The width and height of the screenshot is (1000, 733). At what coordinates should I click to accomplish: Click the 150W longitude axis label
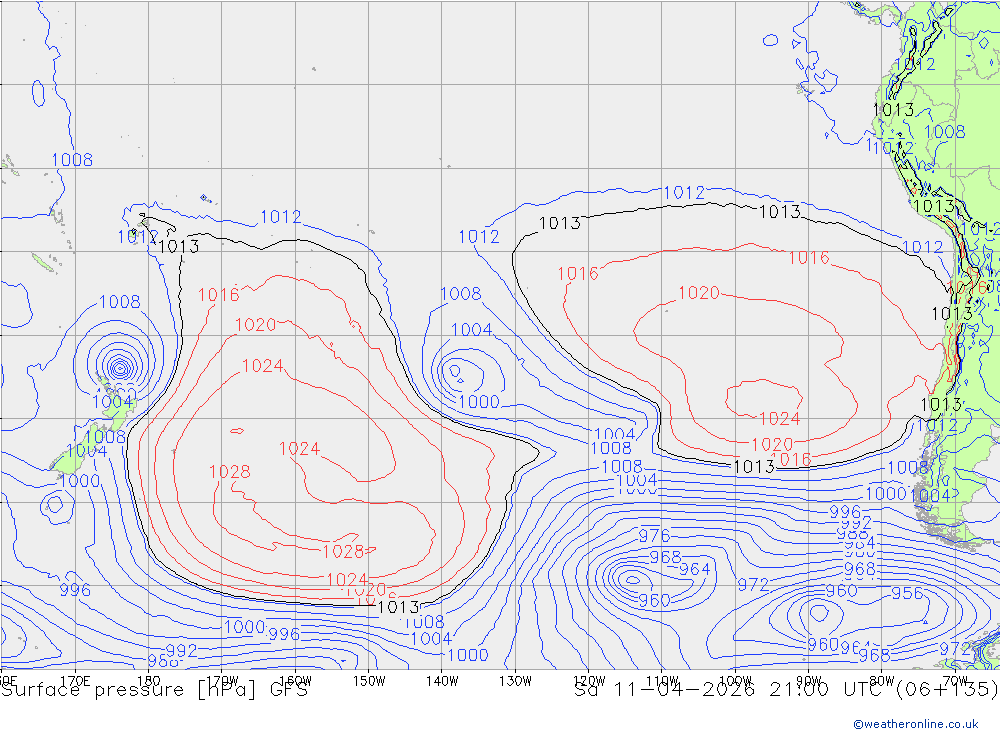coord(369,681)
